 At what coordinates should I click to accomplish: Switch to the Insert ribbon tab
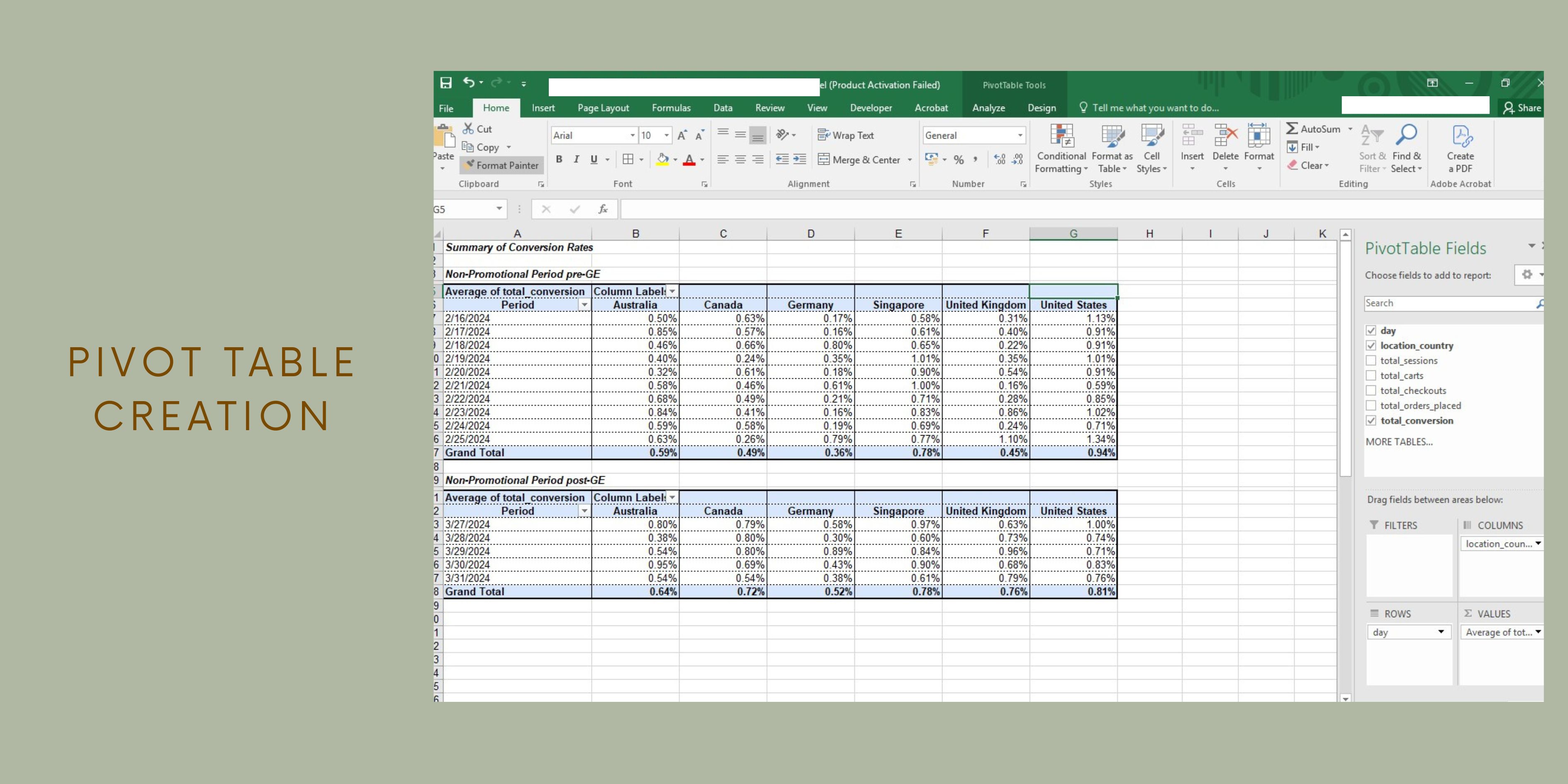point(543,108)
